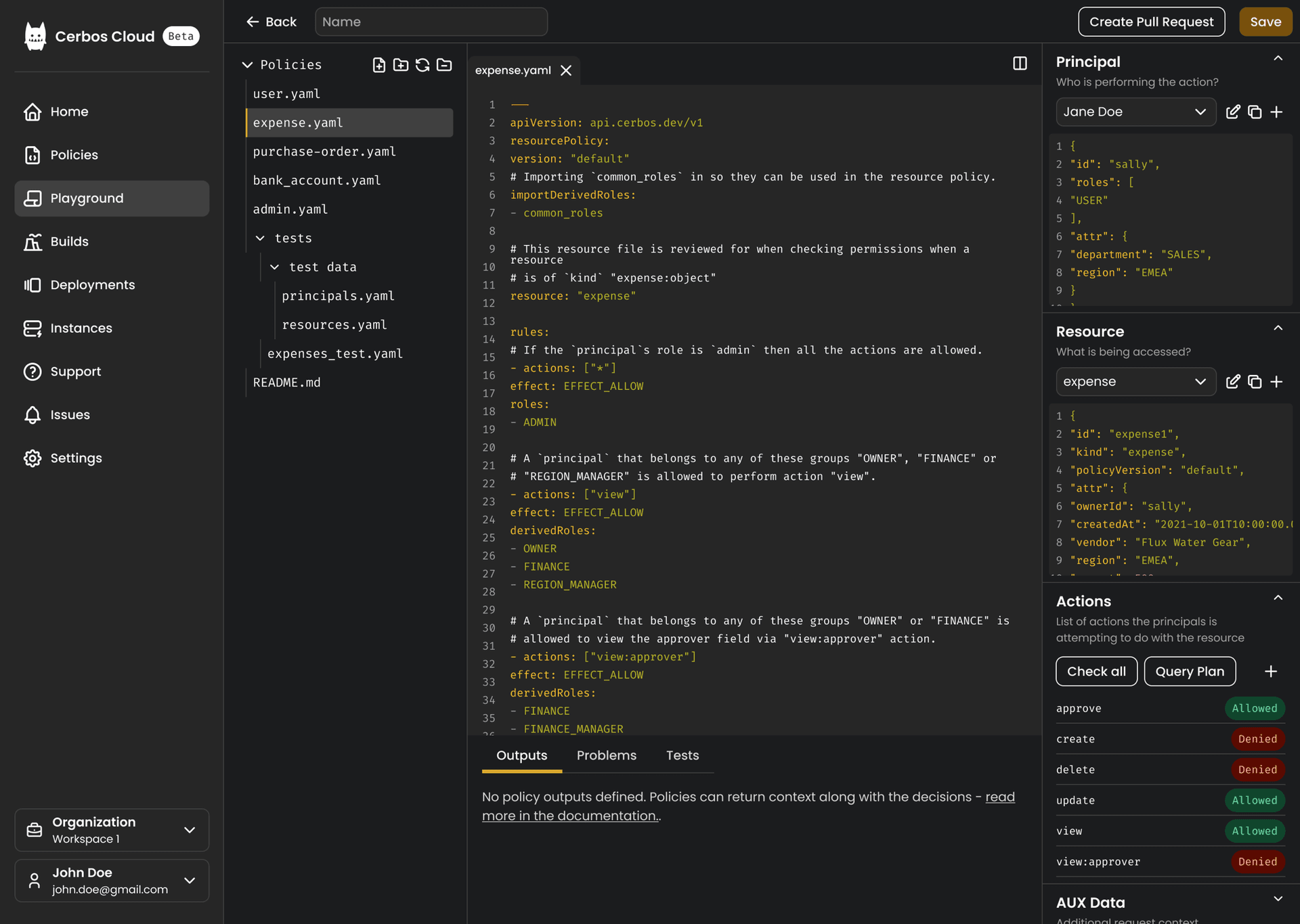The image size is (1300, 924).
Task: Collapse the test data folder
Action: pyautogui.click(x=274, y=267)
